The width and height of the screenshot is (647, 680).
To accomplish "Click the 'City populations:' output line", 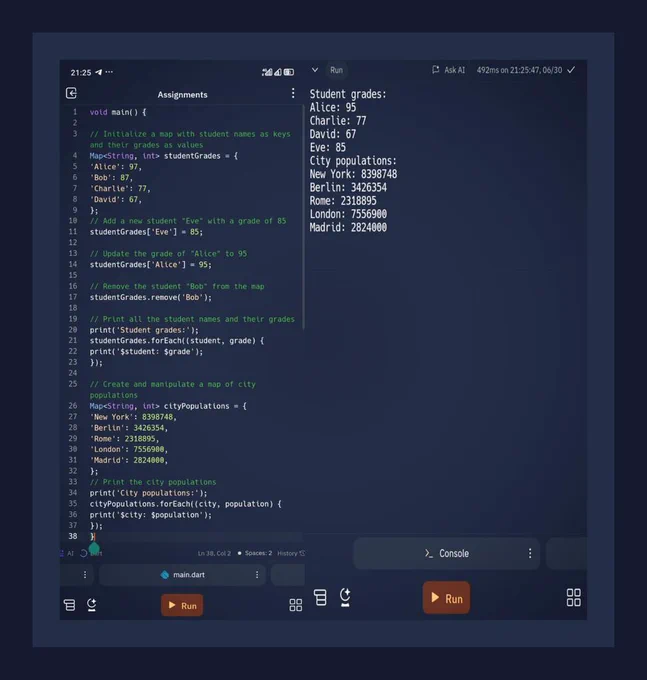I will click(x=353, y=160).
